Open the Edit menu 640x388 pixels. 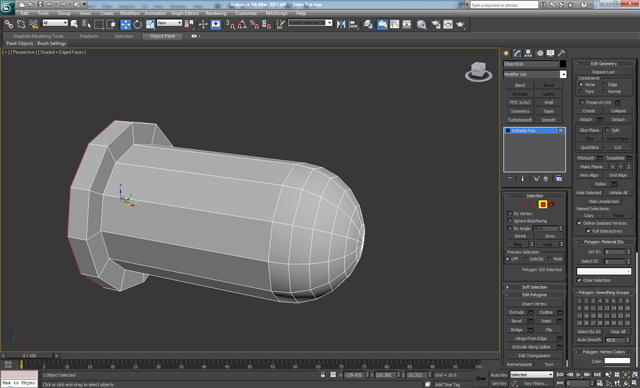tap(25, 13)
